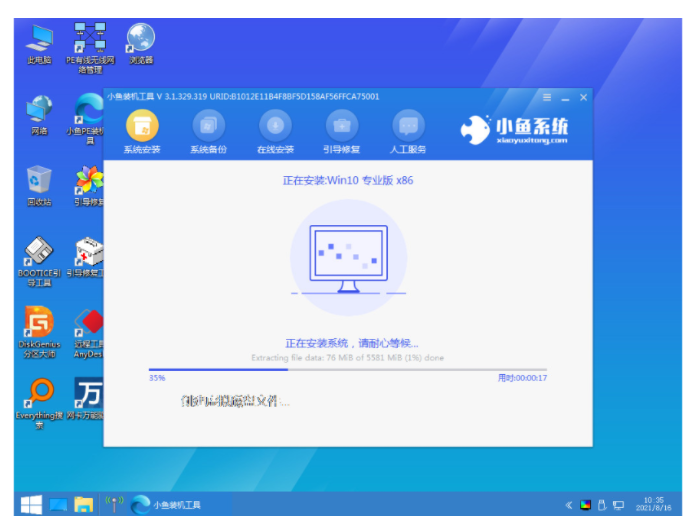The image size is (693, 521).
Task: Open the 系统备份 section
Action: [x=208, y=126]
